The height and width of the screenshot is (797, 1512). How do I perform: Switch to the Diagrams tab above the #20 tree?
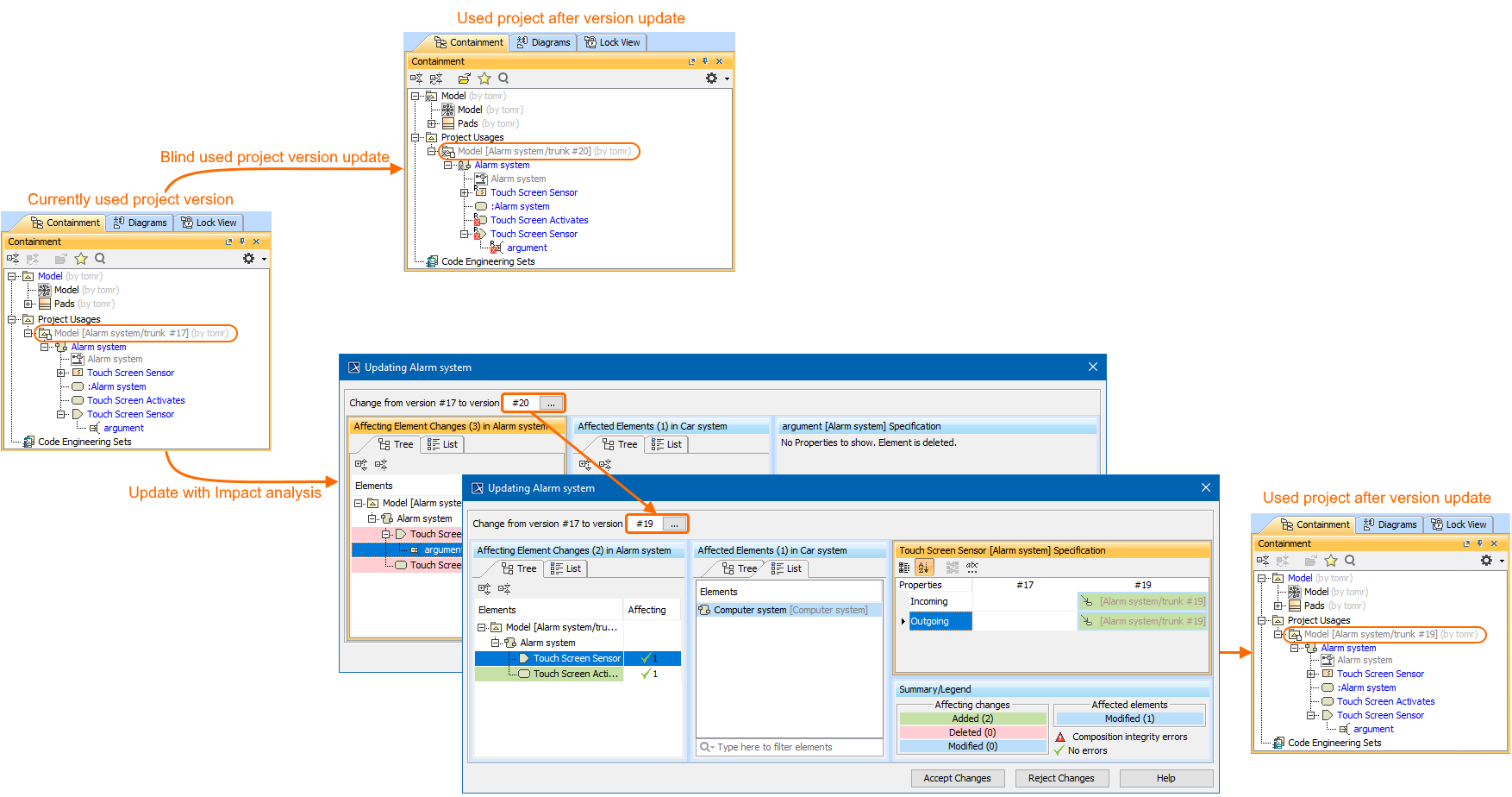[543, 42]
